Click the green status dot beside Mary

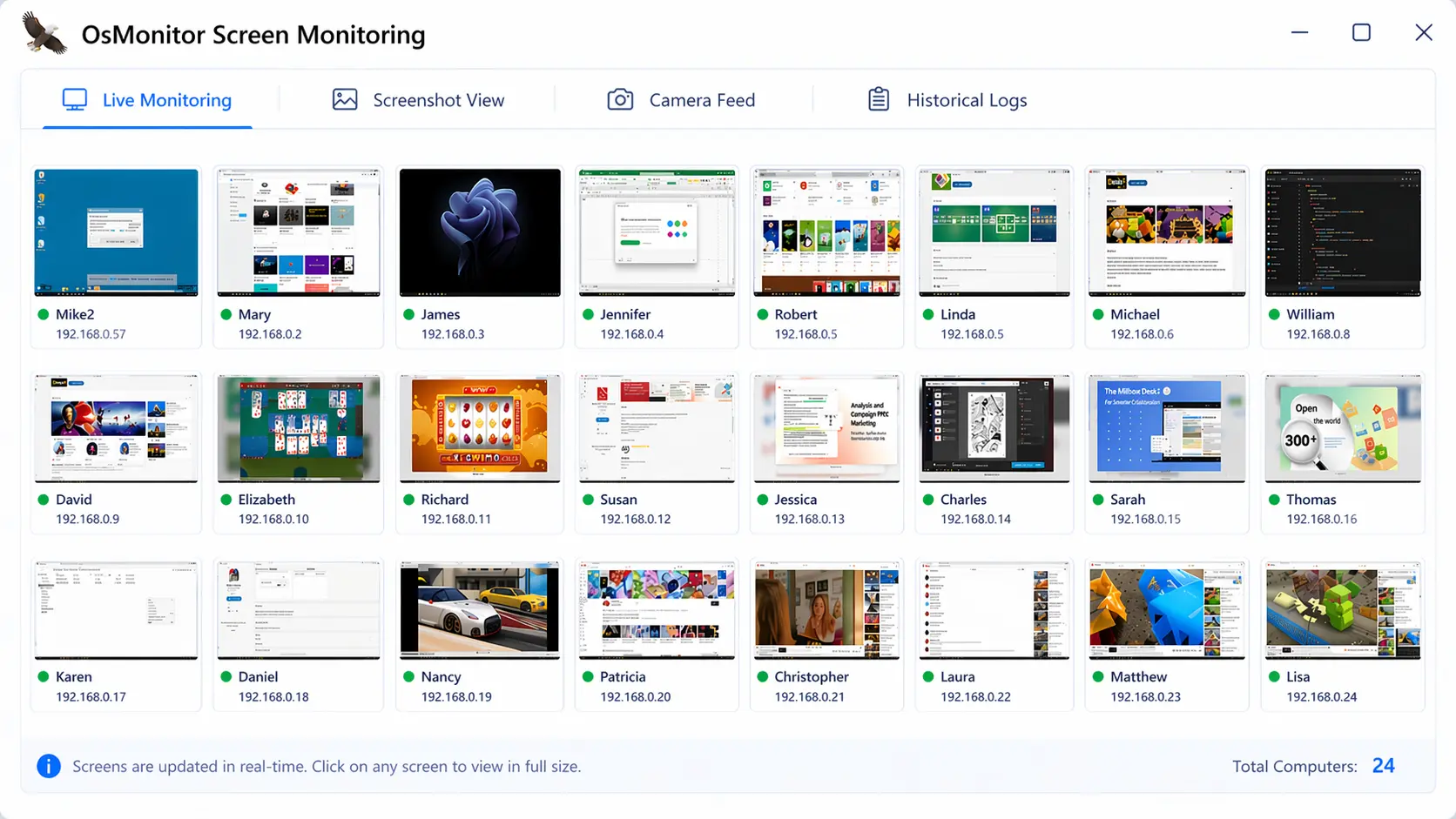(226, 314)
